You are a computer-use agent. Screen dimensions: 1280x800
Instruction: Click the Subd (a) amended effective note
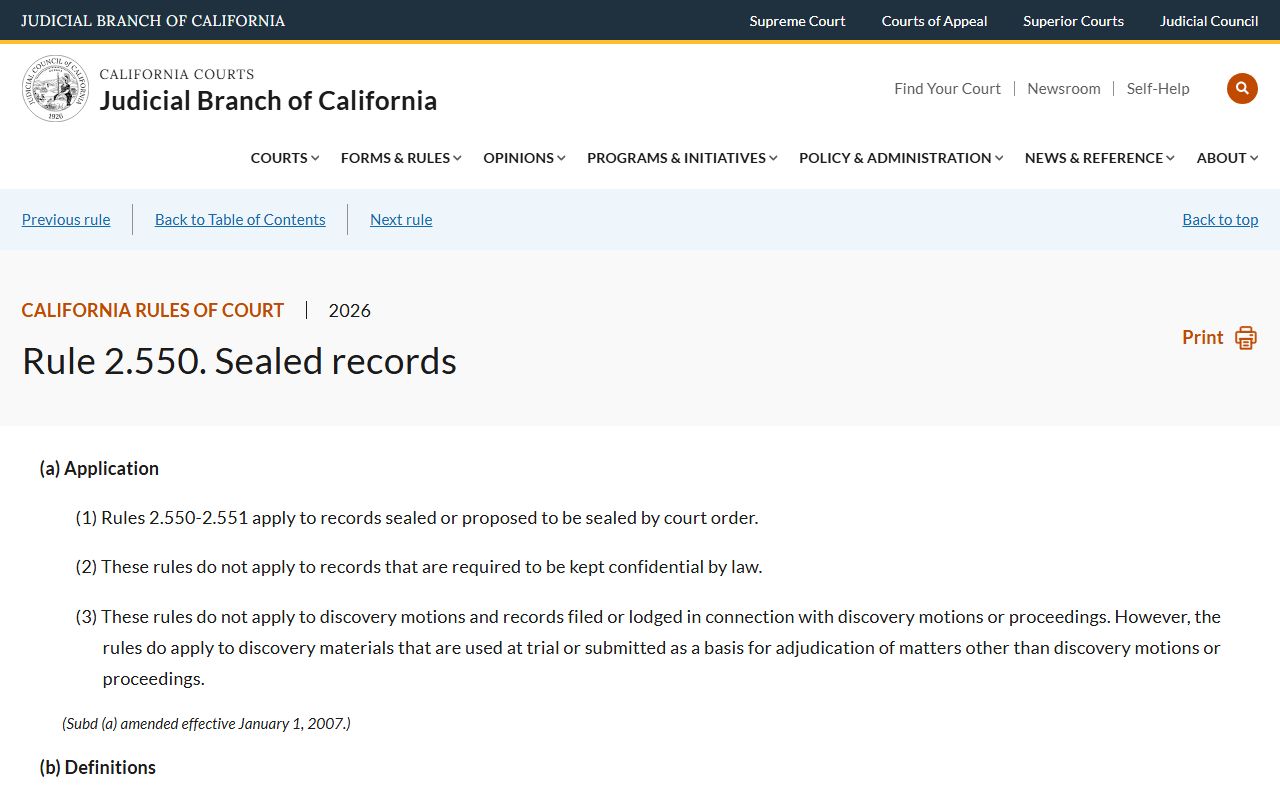coord(206,723)
